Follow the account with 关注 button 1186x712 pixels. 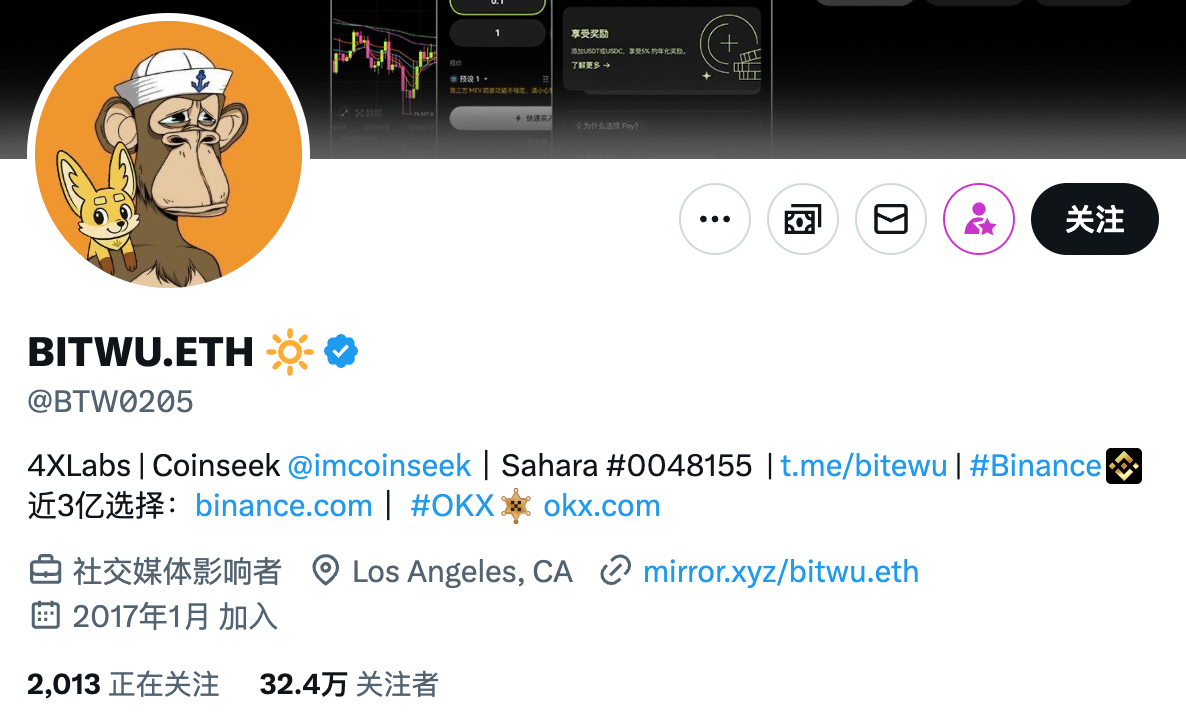pyautogui.click(x=1094, y=219)
